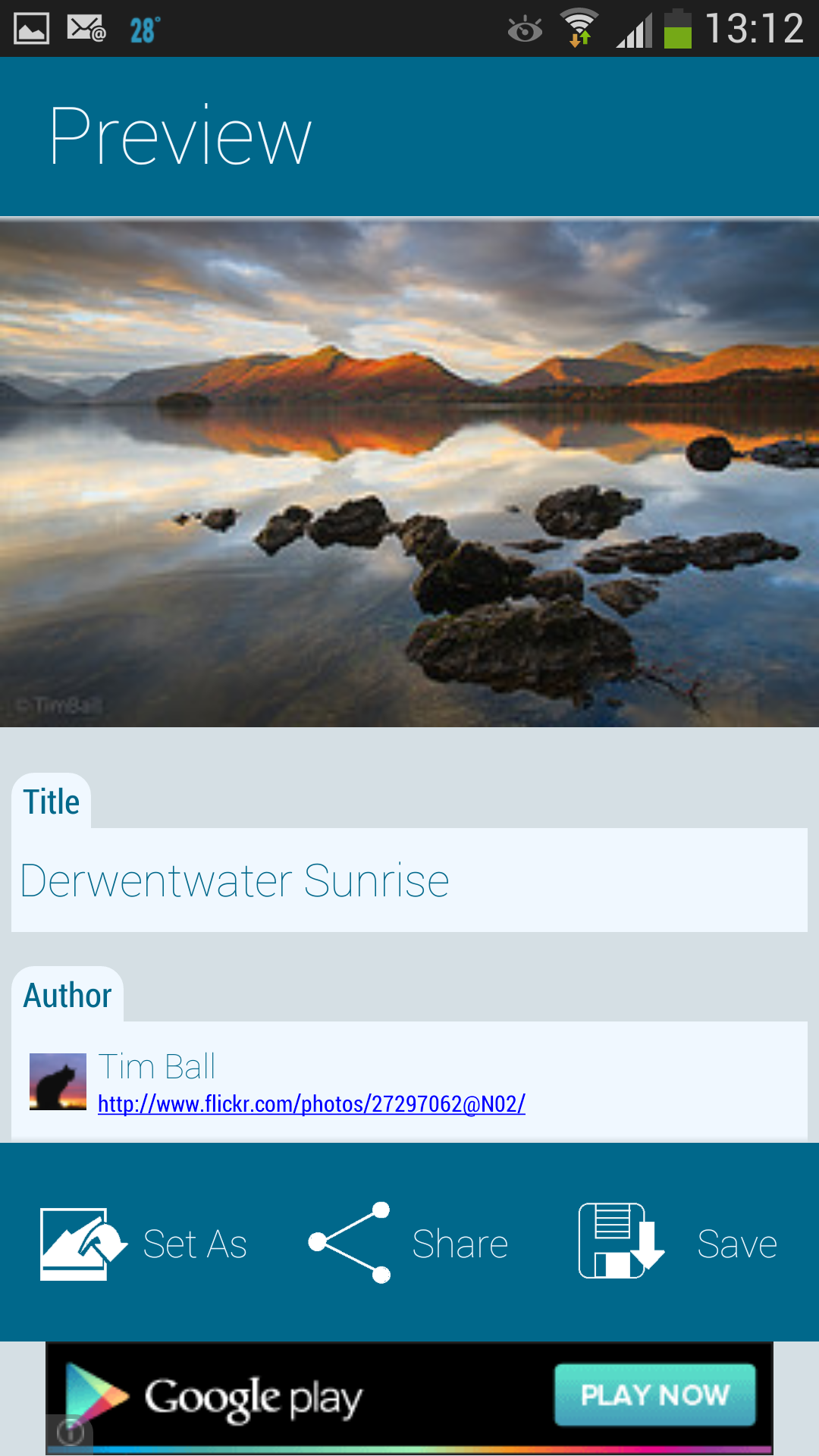Tap the cellular signal strength icon
Viewport: 819px width, 1456px height.
click(634, 31)
